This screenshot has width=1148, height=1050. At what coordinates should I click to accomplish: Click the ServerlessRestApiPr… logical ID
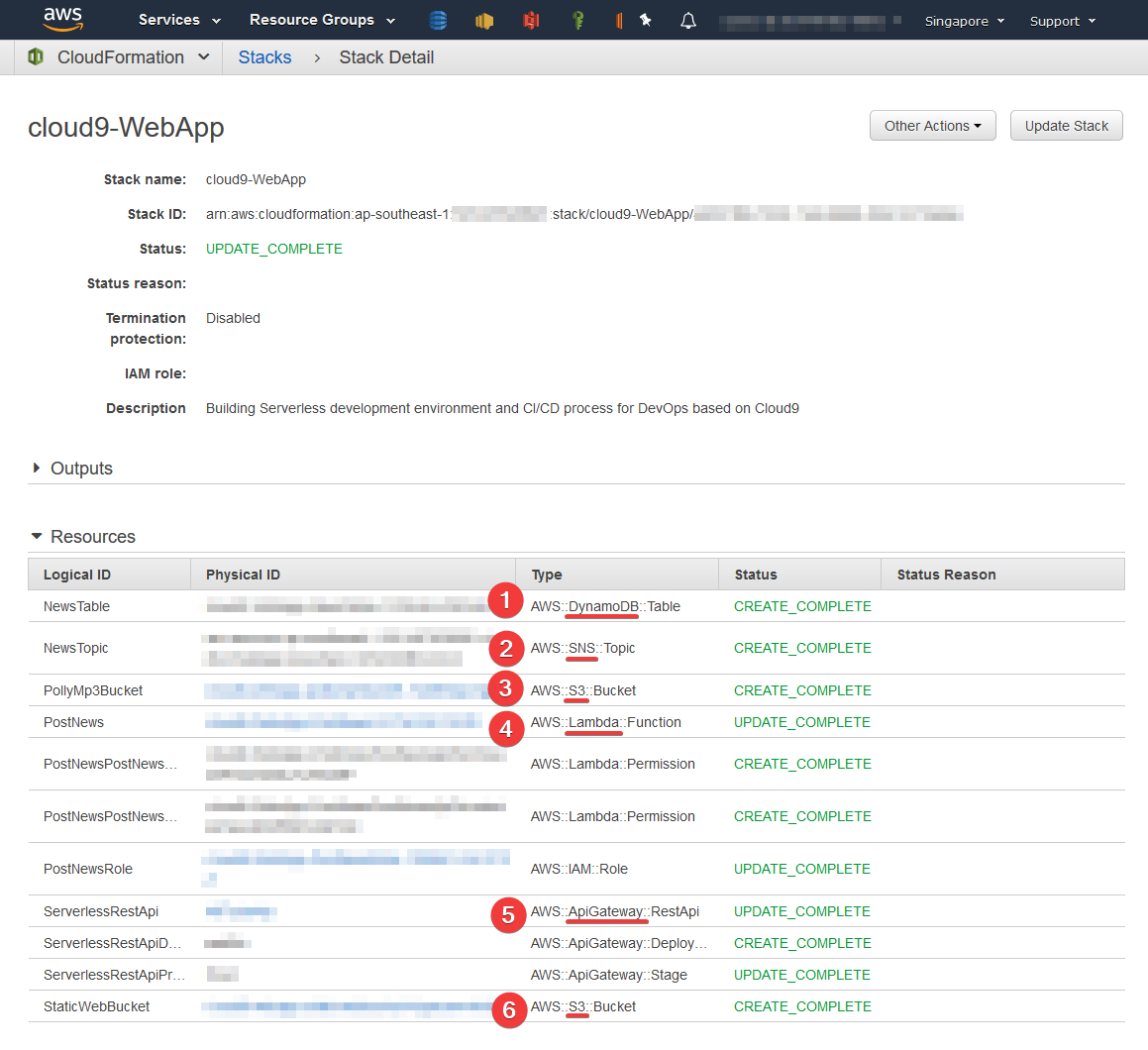tap(114, 975)
